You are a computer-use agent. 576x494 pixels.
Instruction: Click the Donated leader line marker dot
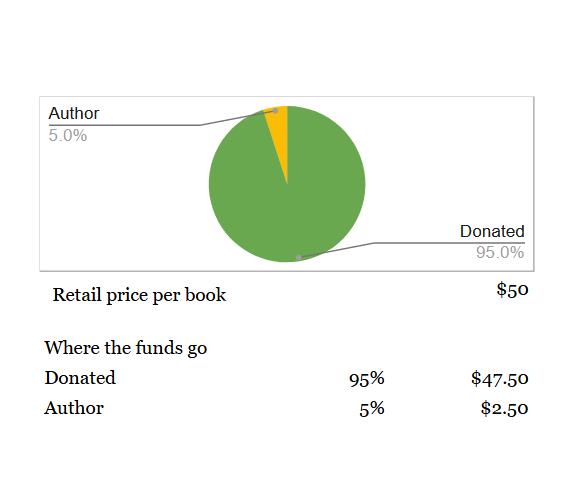[x=299, y=257]
